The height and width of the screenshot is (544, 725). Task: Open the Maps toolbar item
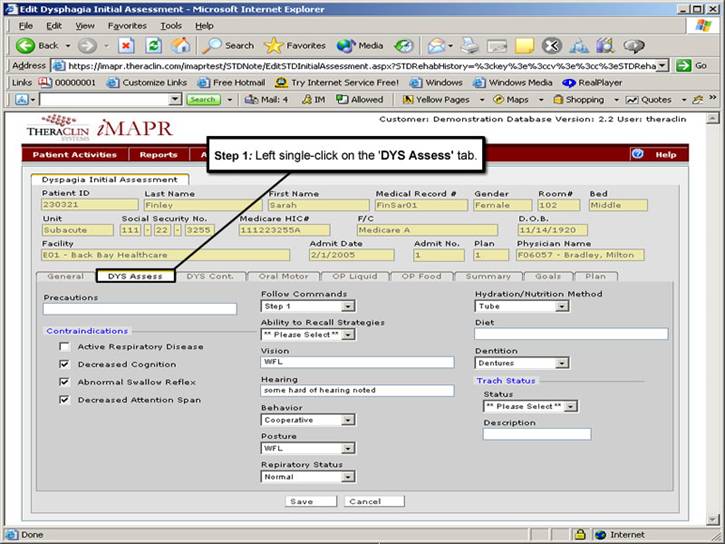point(510,99)
